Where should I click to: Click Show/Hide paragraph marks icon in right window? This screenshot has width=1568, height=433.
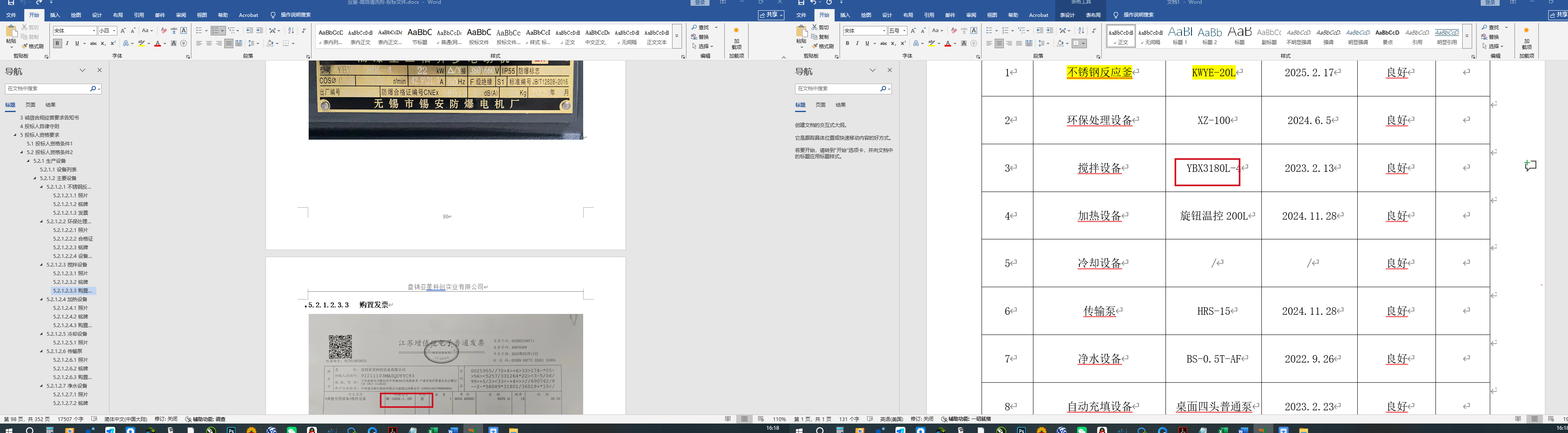[x=1094, y=30]
